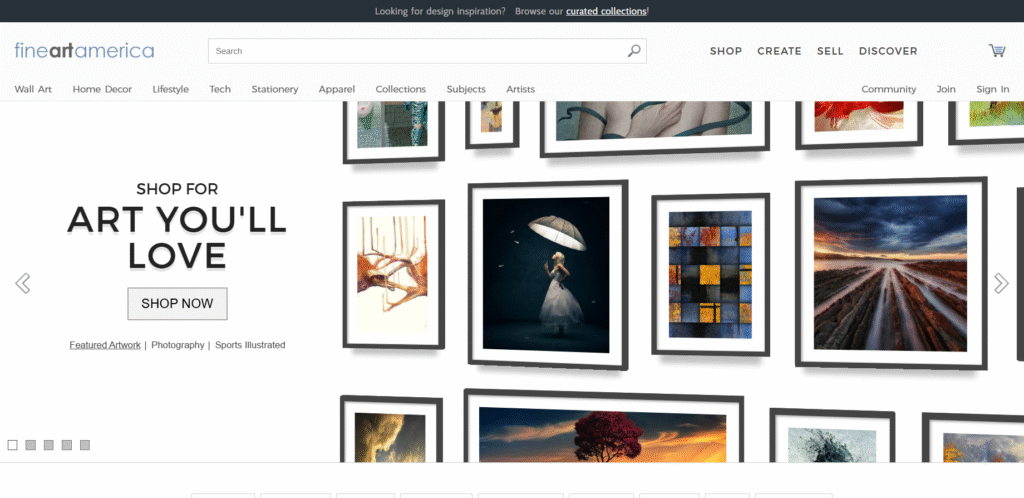Follow the curated collections link
The height and width of the screenshot is (498, 1024).
(606, 11)
